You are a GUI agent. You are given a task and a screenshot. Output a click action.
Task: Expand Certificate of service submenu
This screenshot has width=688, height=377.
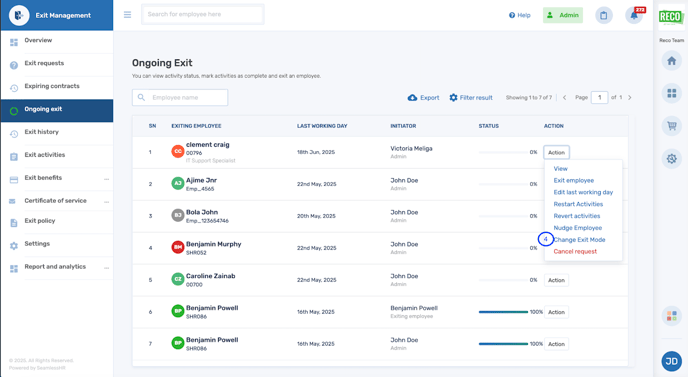pyautogui.click(x=106, y=202)
